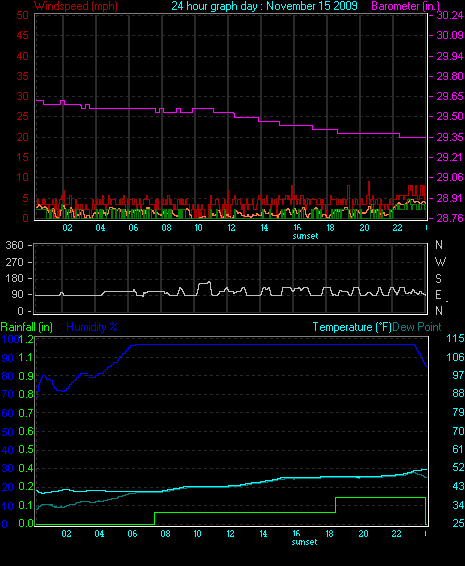Click hour 04 on the windspeed graph time axis
Image resolution: width=465 pixels, height=566 pixels.
pos(100,228)
